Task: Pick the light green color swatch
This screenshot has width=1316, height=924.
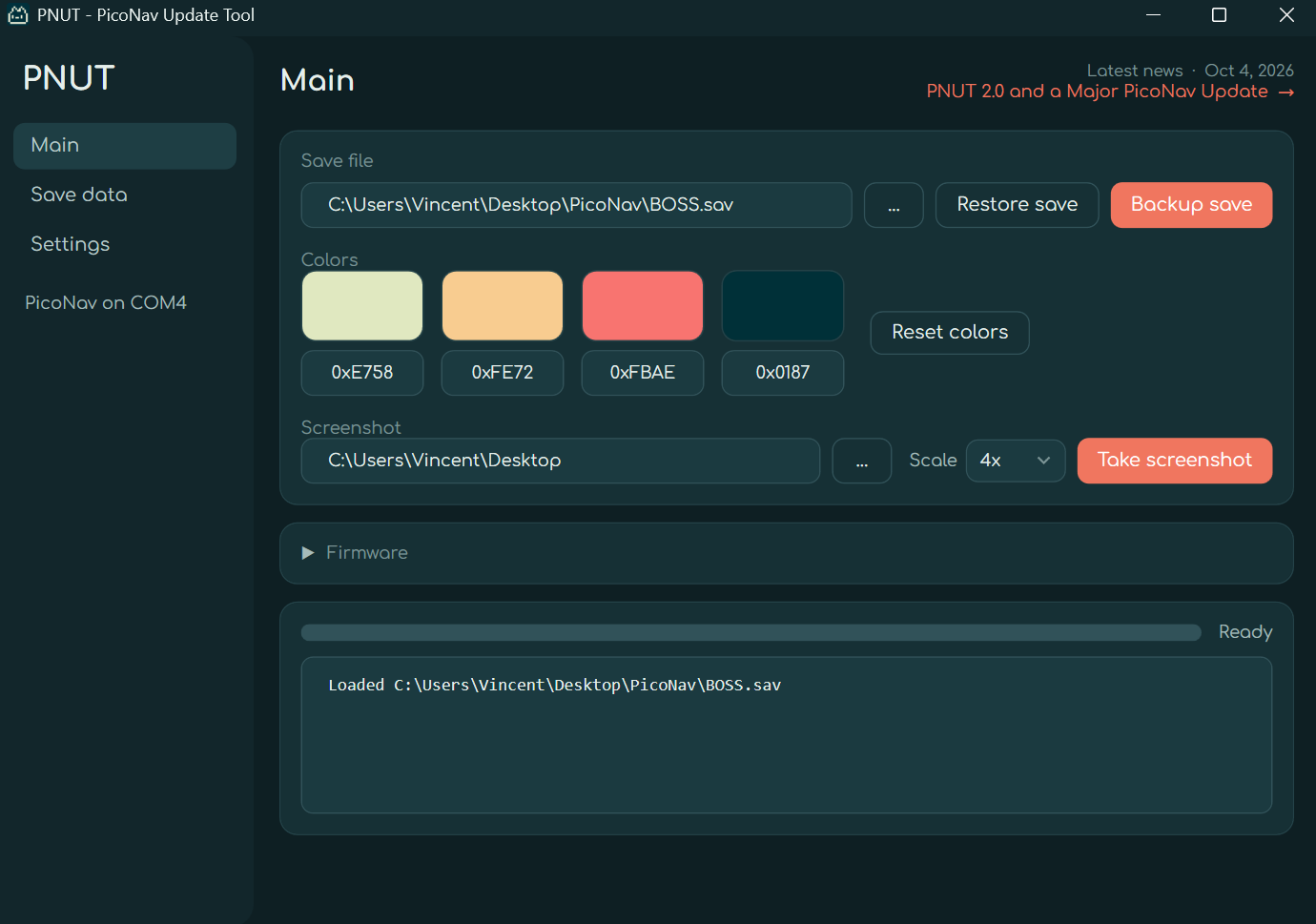Action: click(362, 306)
